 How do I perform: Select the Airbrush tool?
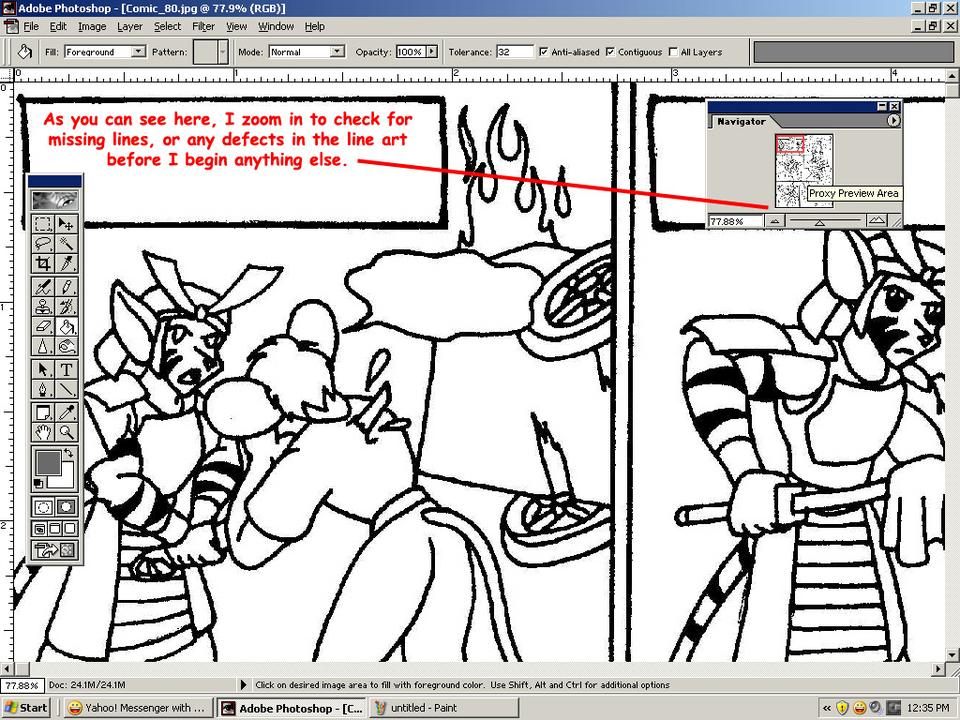click(x=43, y=287)
